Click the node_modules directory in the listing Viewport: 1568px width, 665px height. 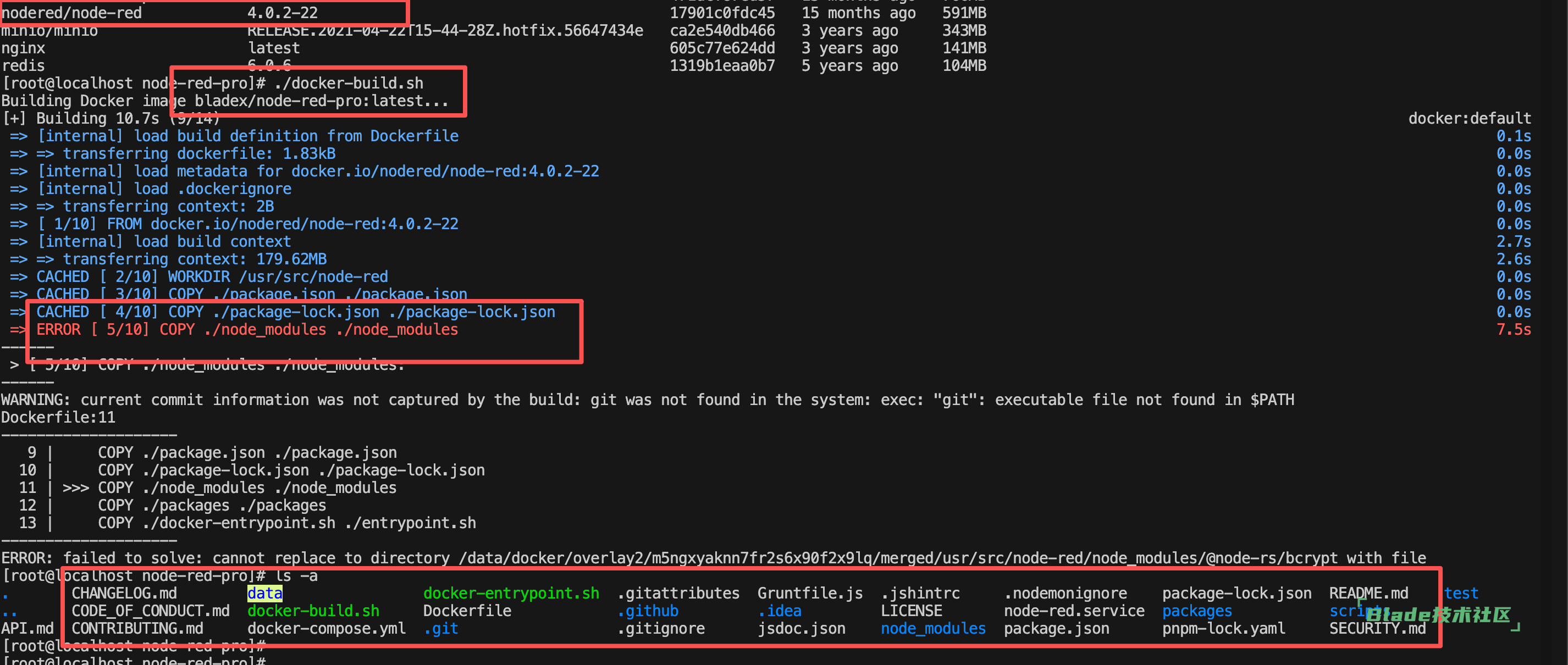coord(932,629)
